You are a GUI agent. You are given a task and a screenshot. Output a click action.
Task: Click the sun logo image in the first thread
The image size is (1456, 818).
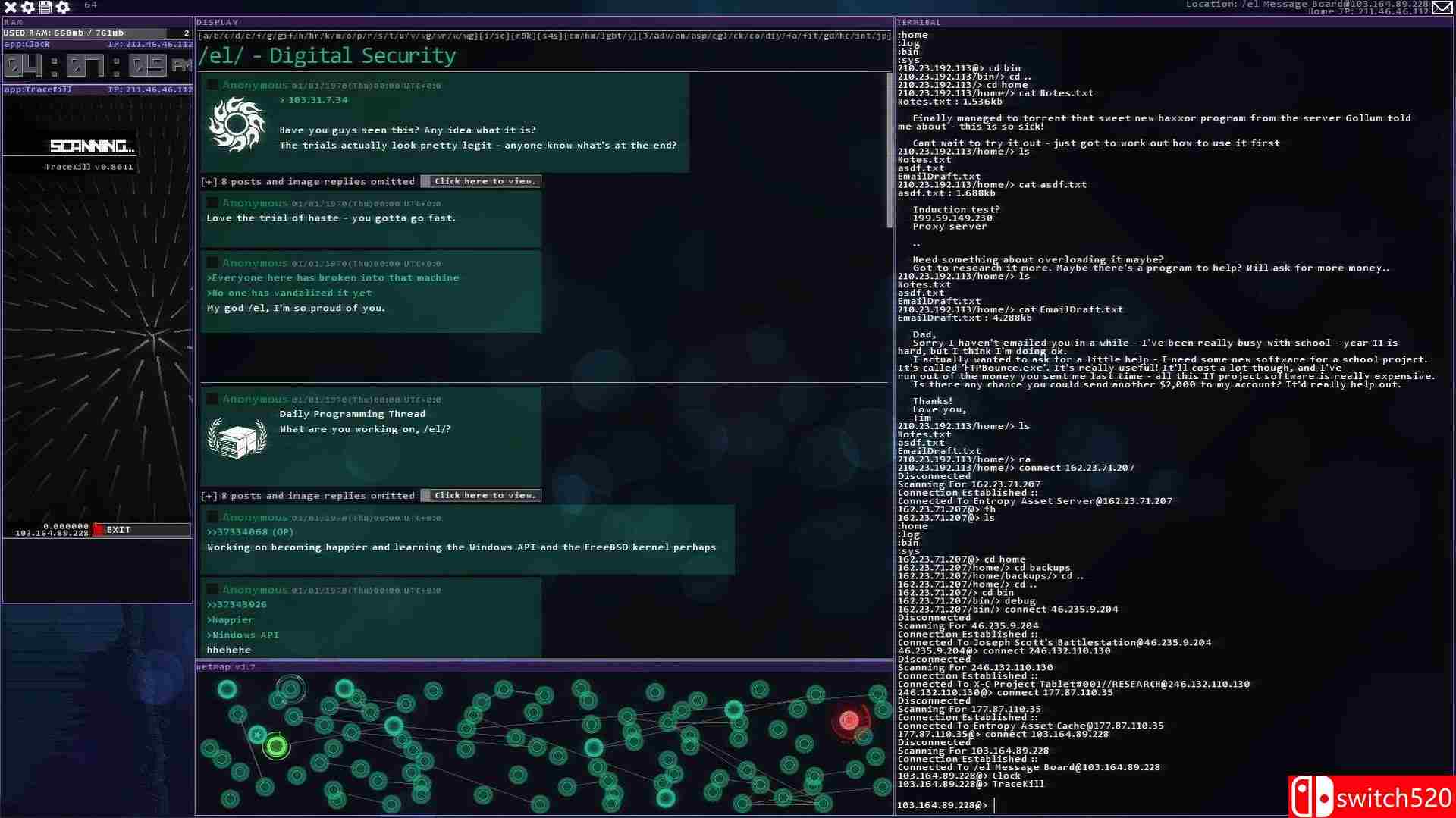click(x=237, y=125)
